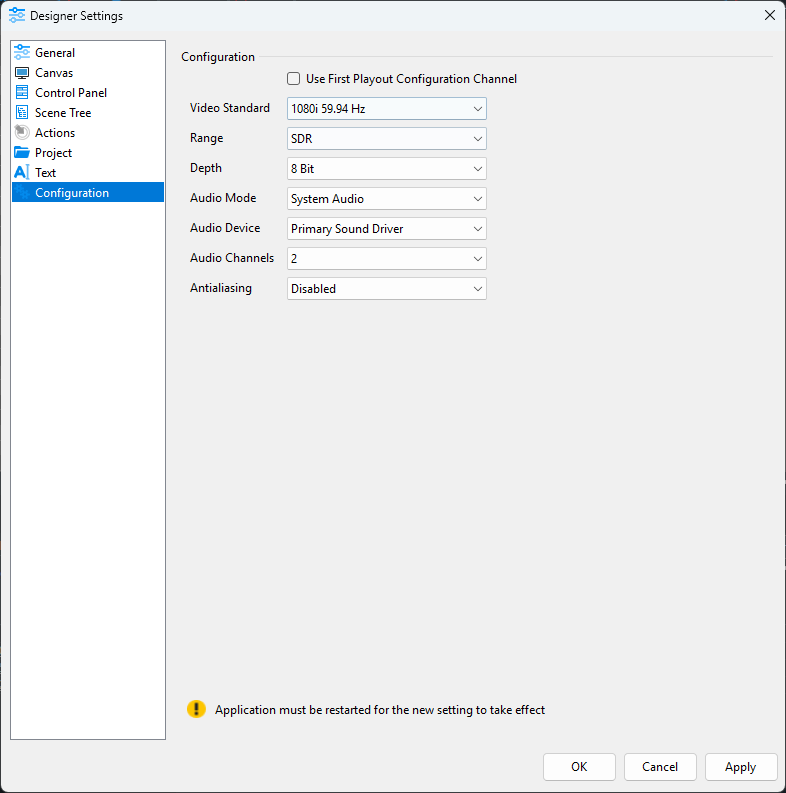Select the Configuration item in sidebar
This screenshot has height=793, width=786.
pos(72,193)
